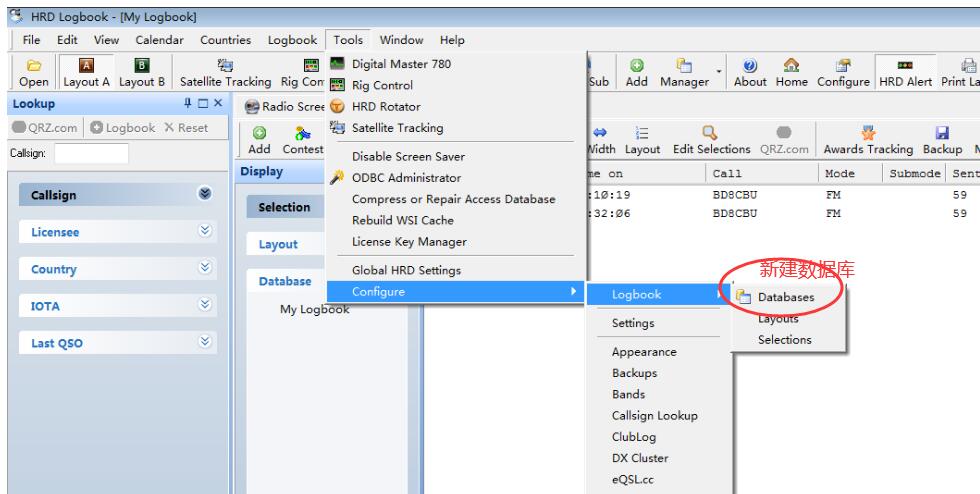Sort by the Mode column header
Screen dimensions: 980x494
pyautogui.click(x=851, y=174)
